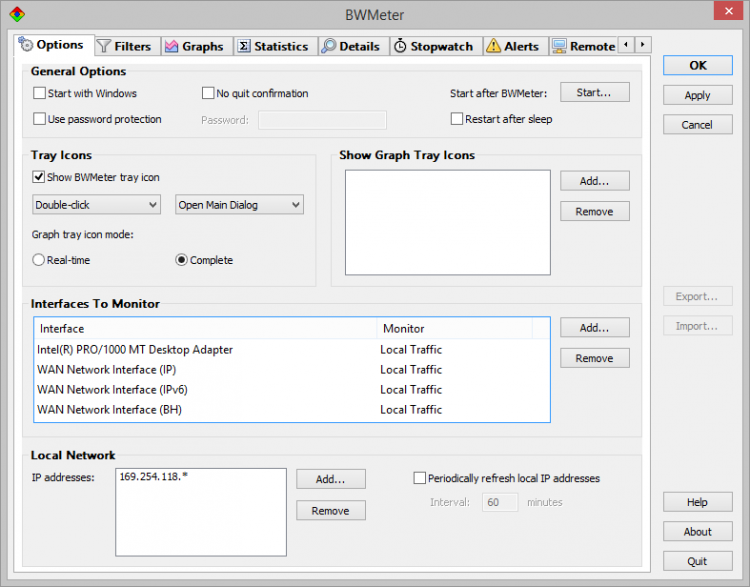Click the Show Graph Tray Icons list box
This screenshot has height=587, width=750.
tap(448, 222)
